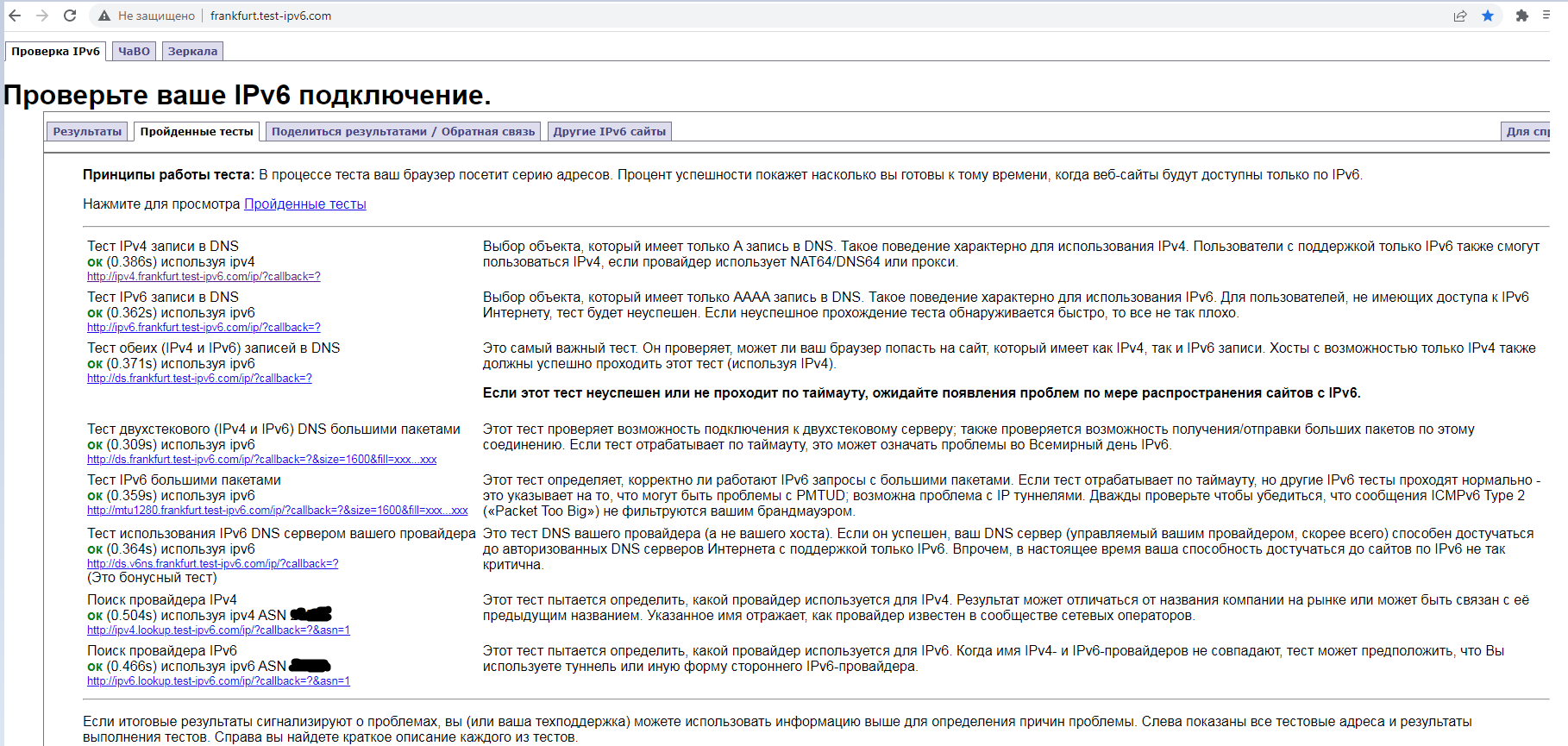Toggle the bookmark star icon
The height and width of the screenshot is (746, 1568).
coord(1488,16)
